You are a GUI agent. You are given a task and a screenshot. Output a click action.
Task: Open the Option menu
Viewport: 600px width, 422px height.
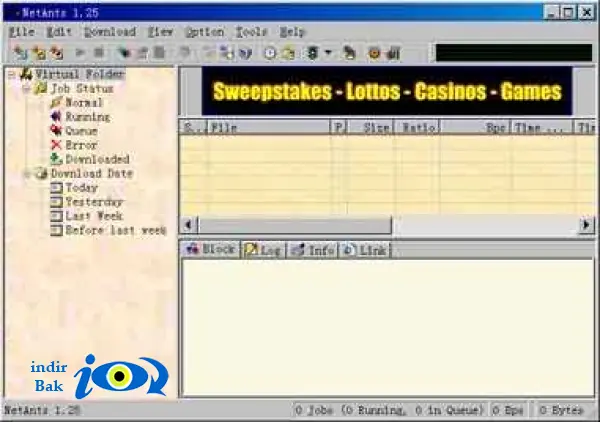(x=204, y=32)
